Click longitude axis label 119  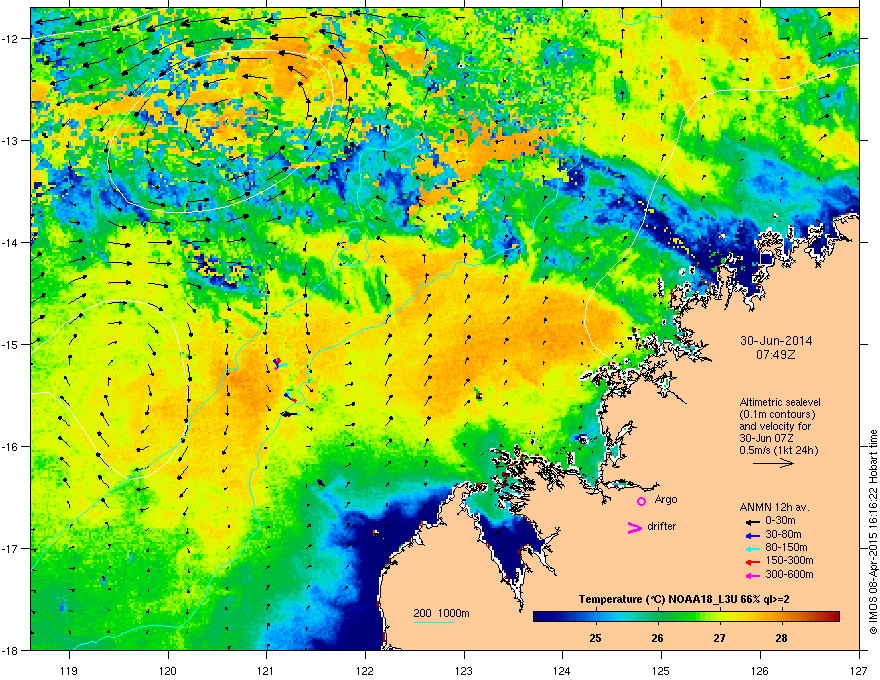pos(69,670)
